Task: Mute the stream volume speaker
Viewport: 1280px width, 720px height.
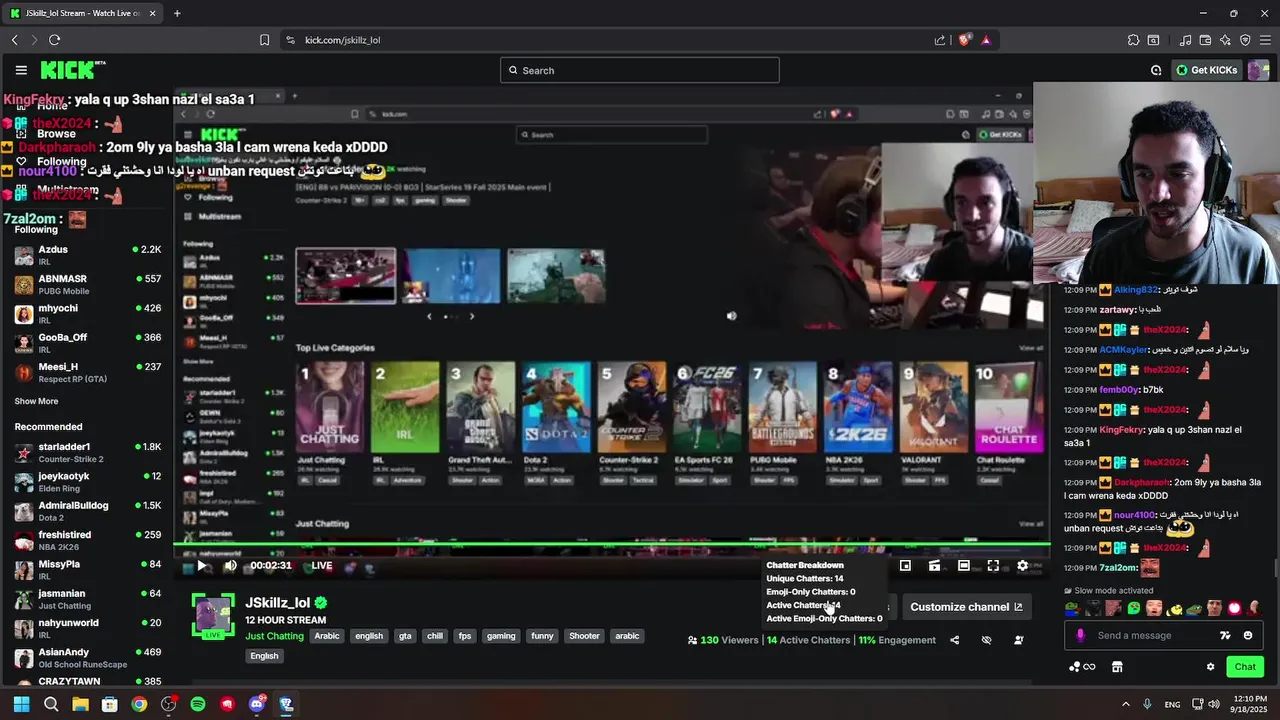Action: coord(230,566)
